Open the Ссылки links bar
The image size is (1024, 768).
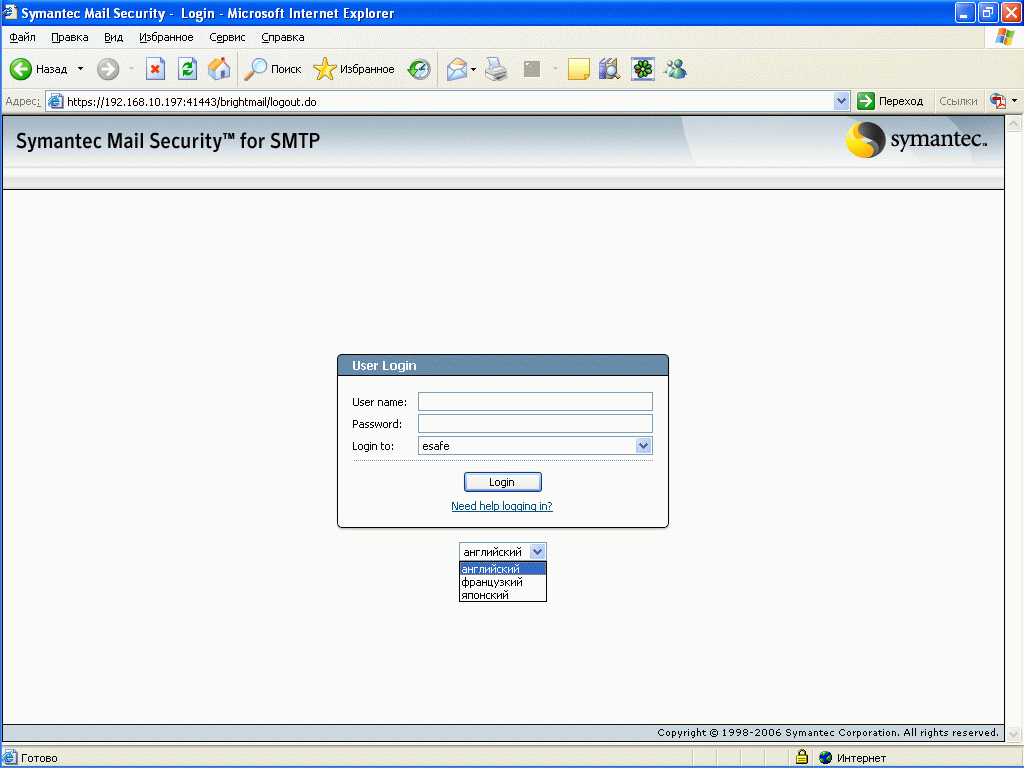pos(958,101)
